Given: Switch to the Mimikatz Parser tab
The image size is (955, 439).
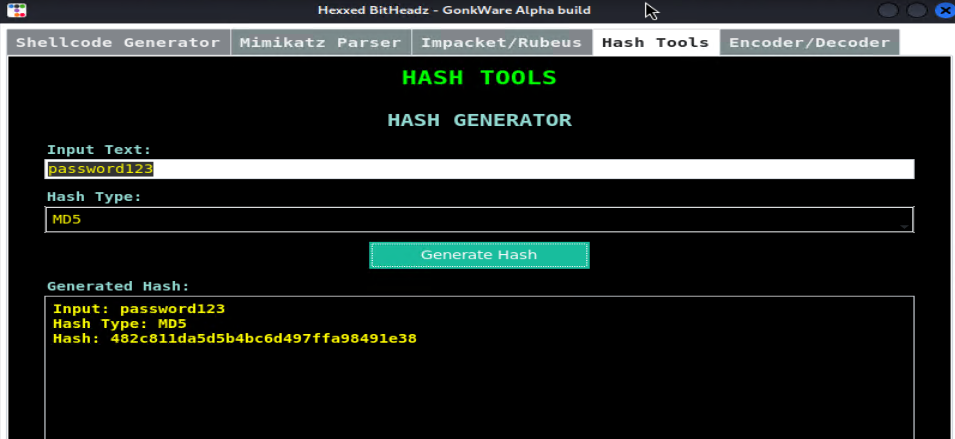Looking at the screenshot, I should pyautogui.click(x=321, y=43).
